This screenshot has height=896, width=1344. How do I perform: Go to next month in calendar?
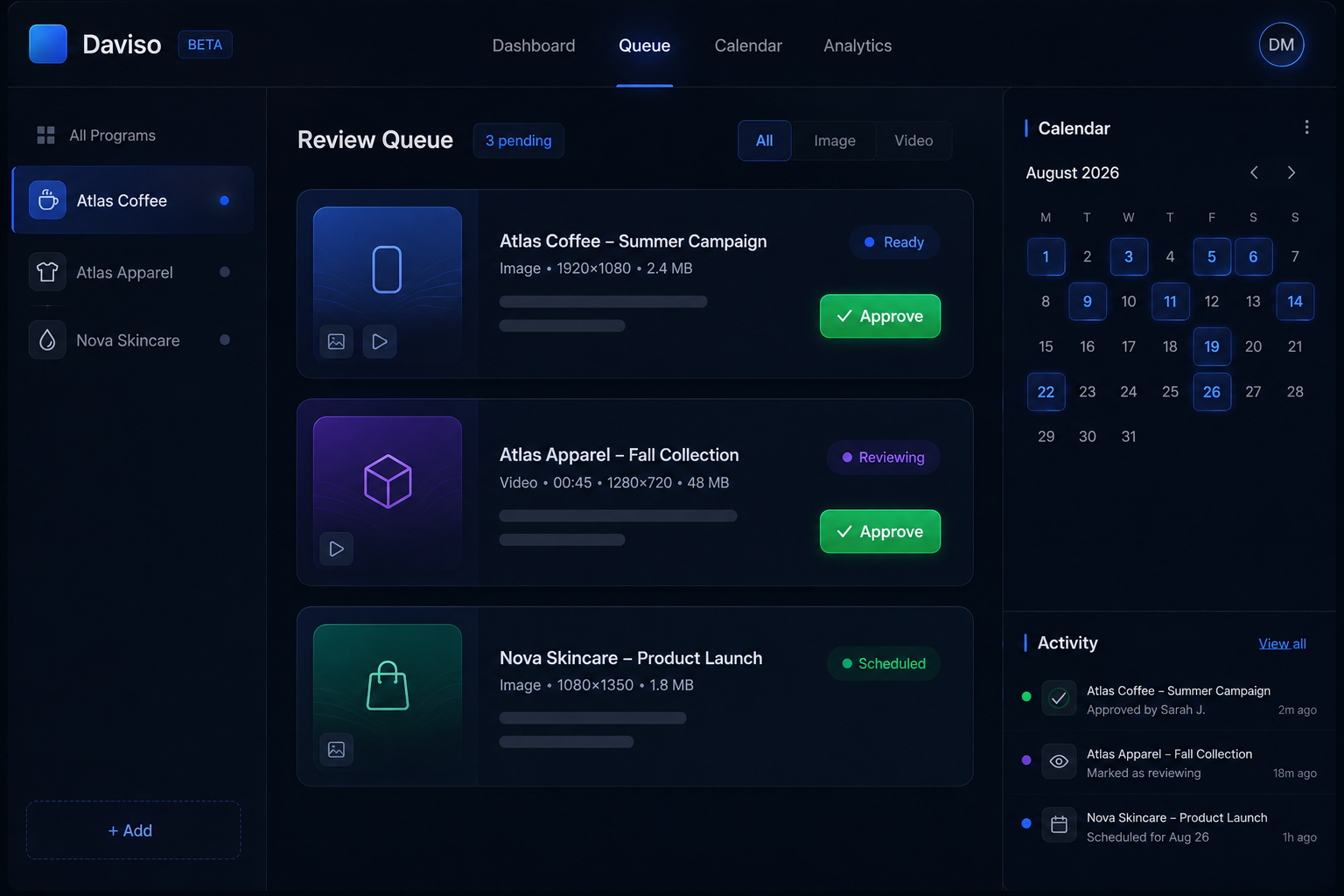coord(1291,172)
